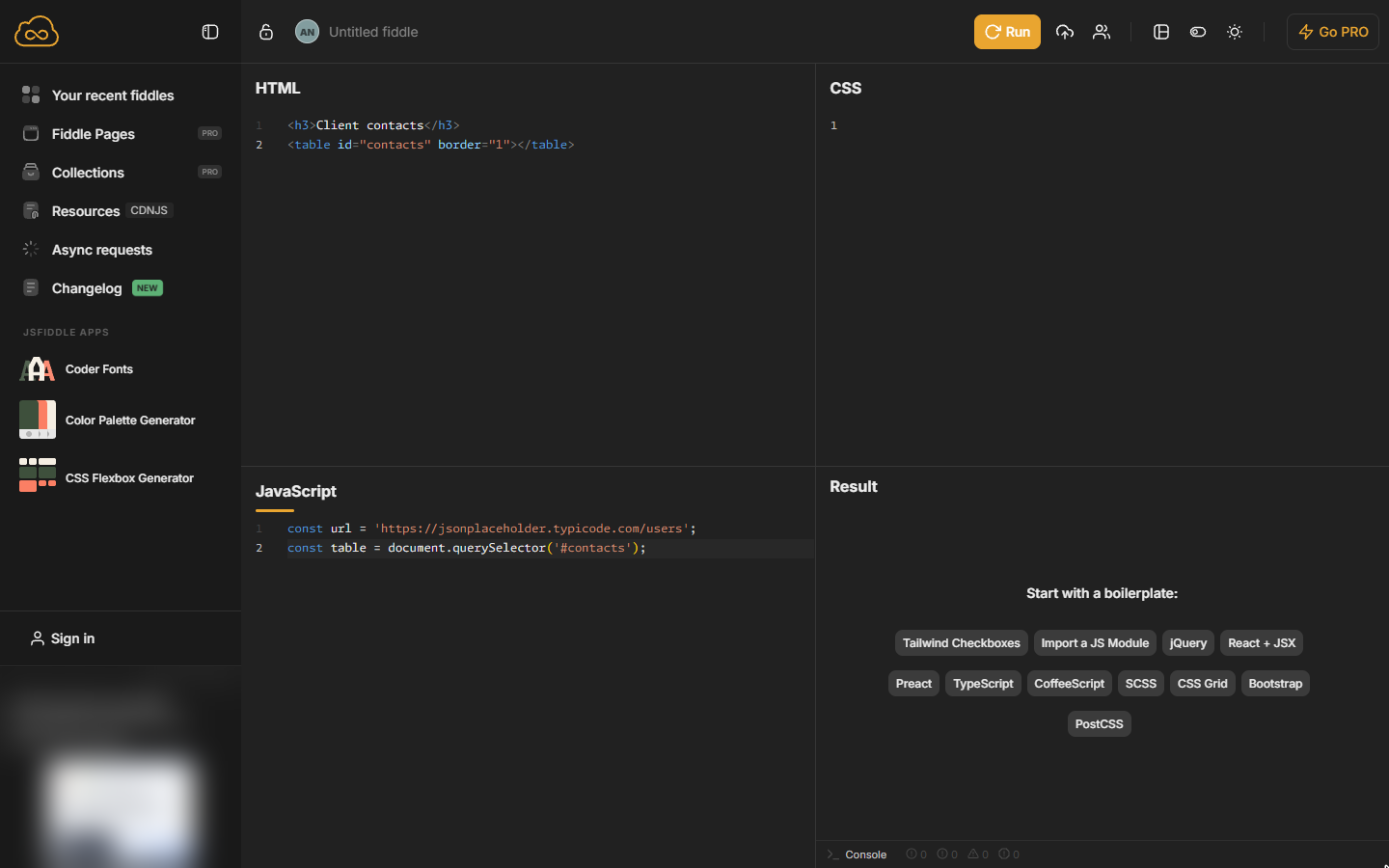Screen dimensions: 1389x868
Task: Click the JSFiddle cloud logo
Action: tap(37, 32)
